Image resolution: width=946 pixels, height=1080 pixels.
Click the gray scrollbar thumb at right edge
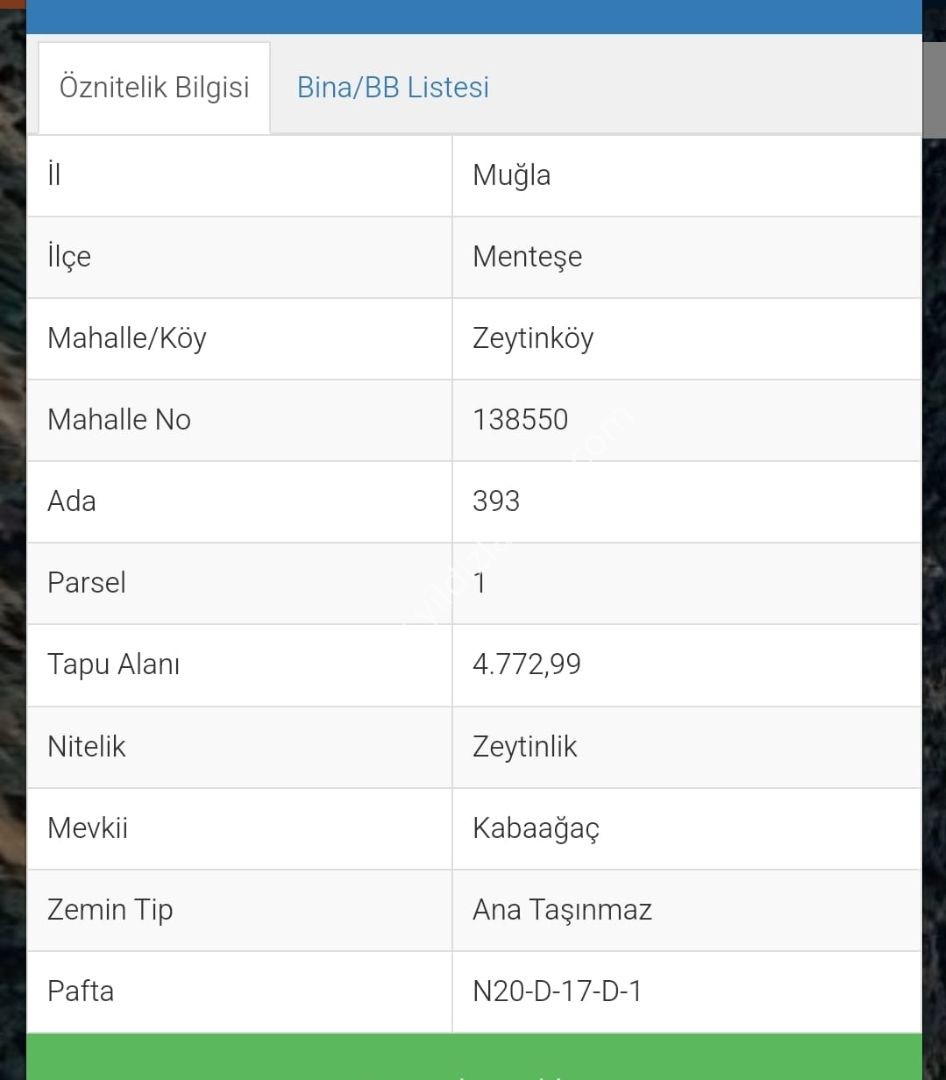[934, 90]
